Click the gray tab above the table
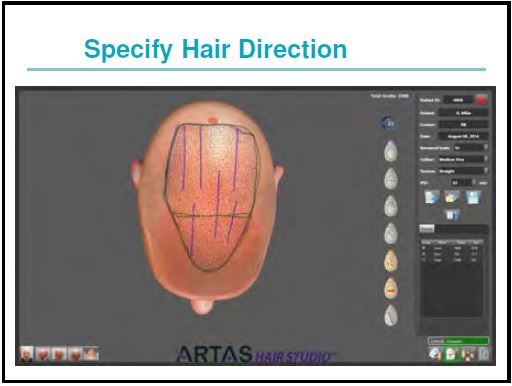Image resolution: width=512 pixels, height=386 pixels. tap(427, 228)
